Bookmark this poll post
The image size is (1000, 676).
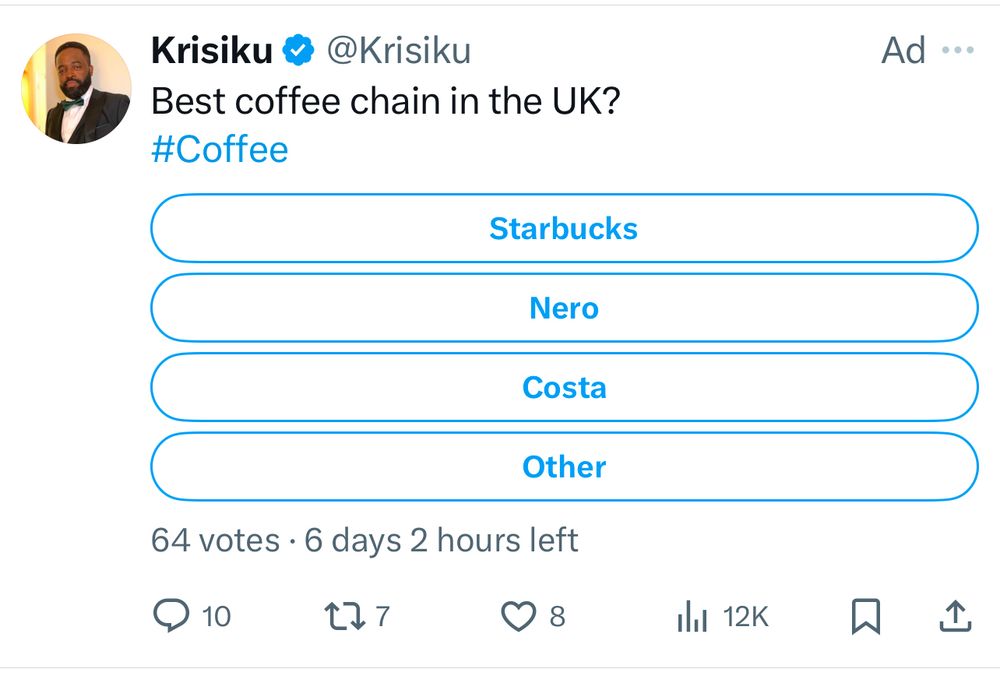click(865, 616)
